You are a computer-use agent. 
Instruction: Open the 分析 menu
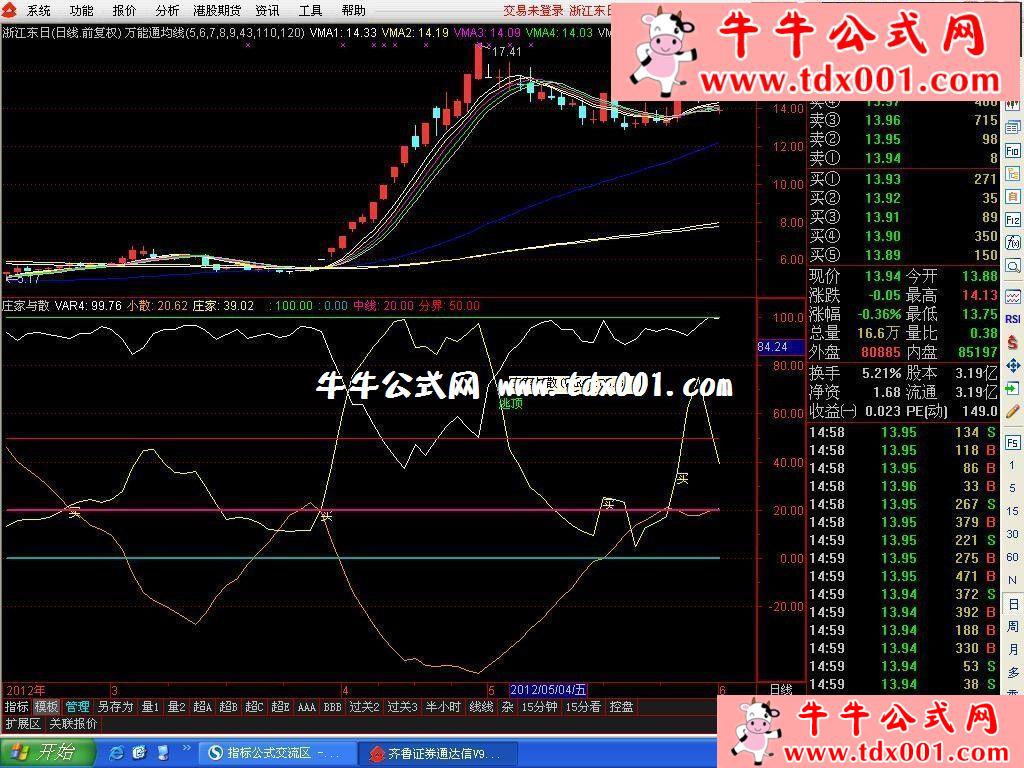point(167,11)
